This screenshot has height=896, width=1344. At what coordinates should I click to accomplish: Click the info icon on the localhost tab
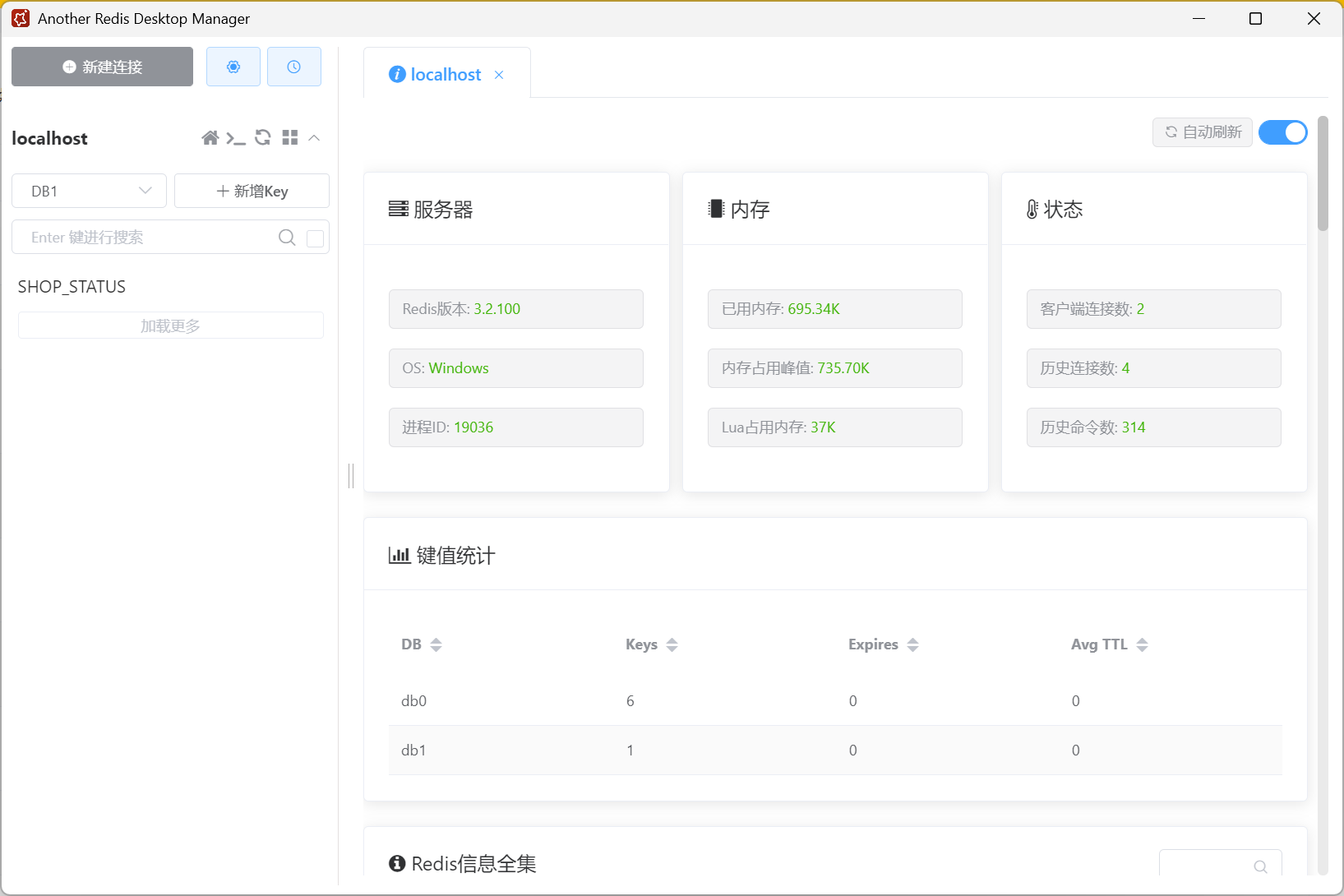[398, 74]
